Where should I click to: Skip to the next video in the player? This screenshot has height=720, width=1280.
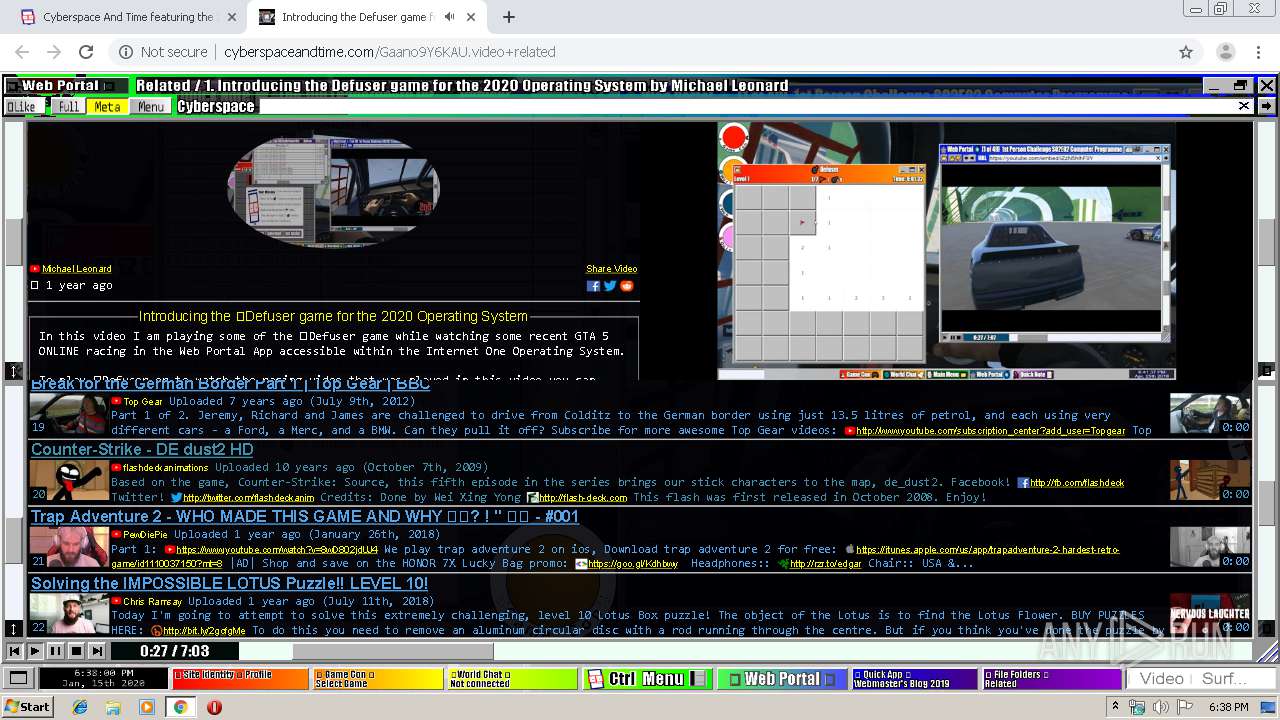[x=96, y=651]
